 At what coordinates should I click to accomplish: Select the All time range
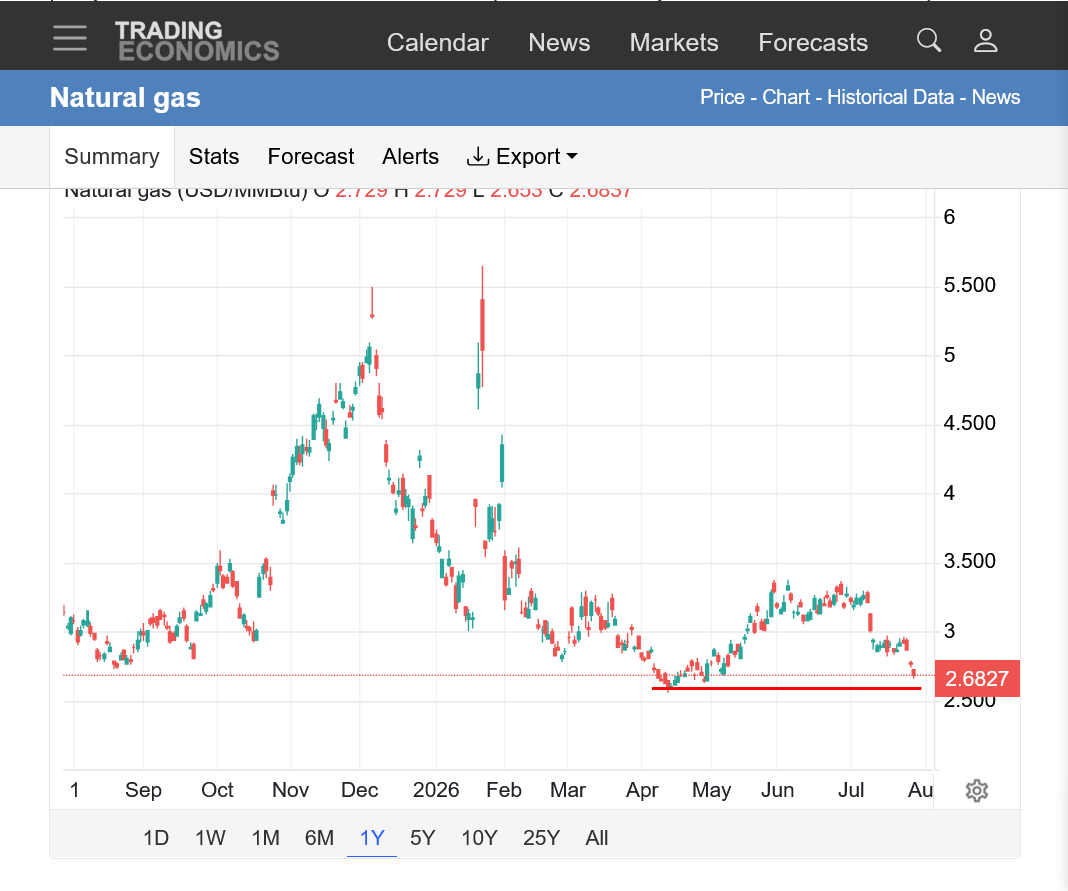pyautogui.click(x=597, y=838)
